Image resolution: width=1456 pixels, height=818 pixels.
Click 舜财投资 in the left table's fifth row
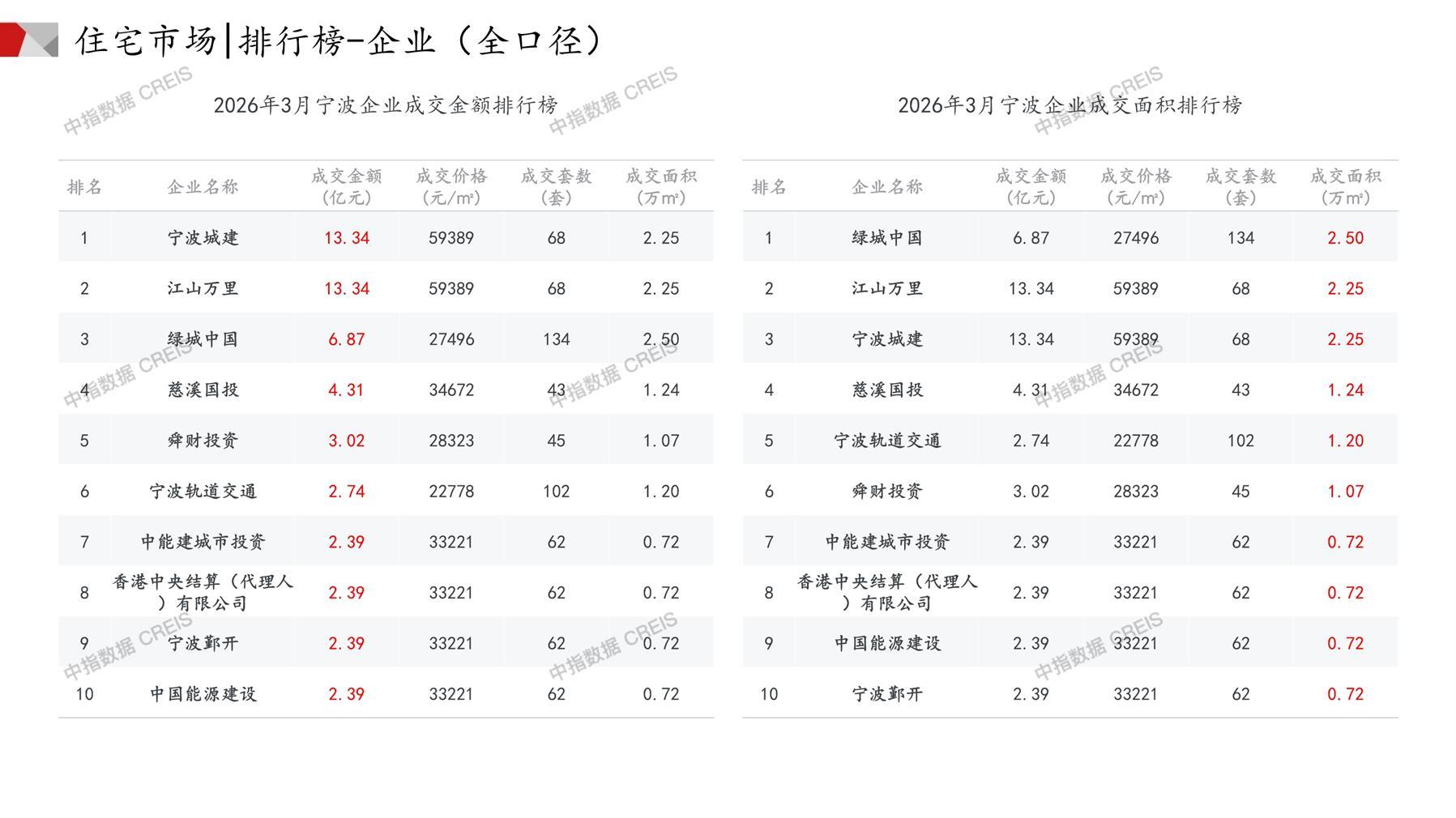click(203, 441)
